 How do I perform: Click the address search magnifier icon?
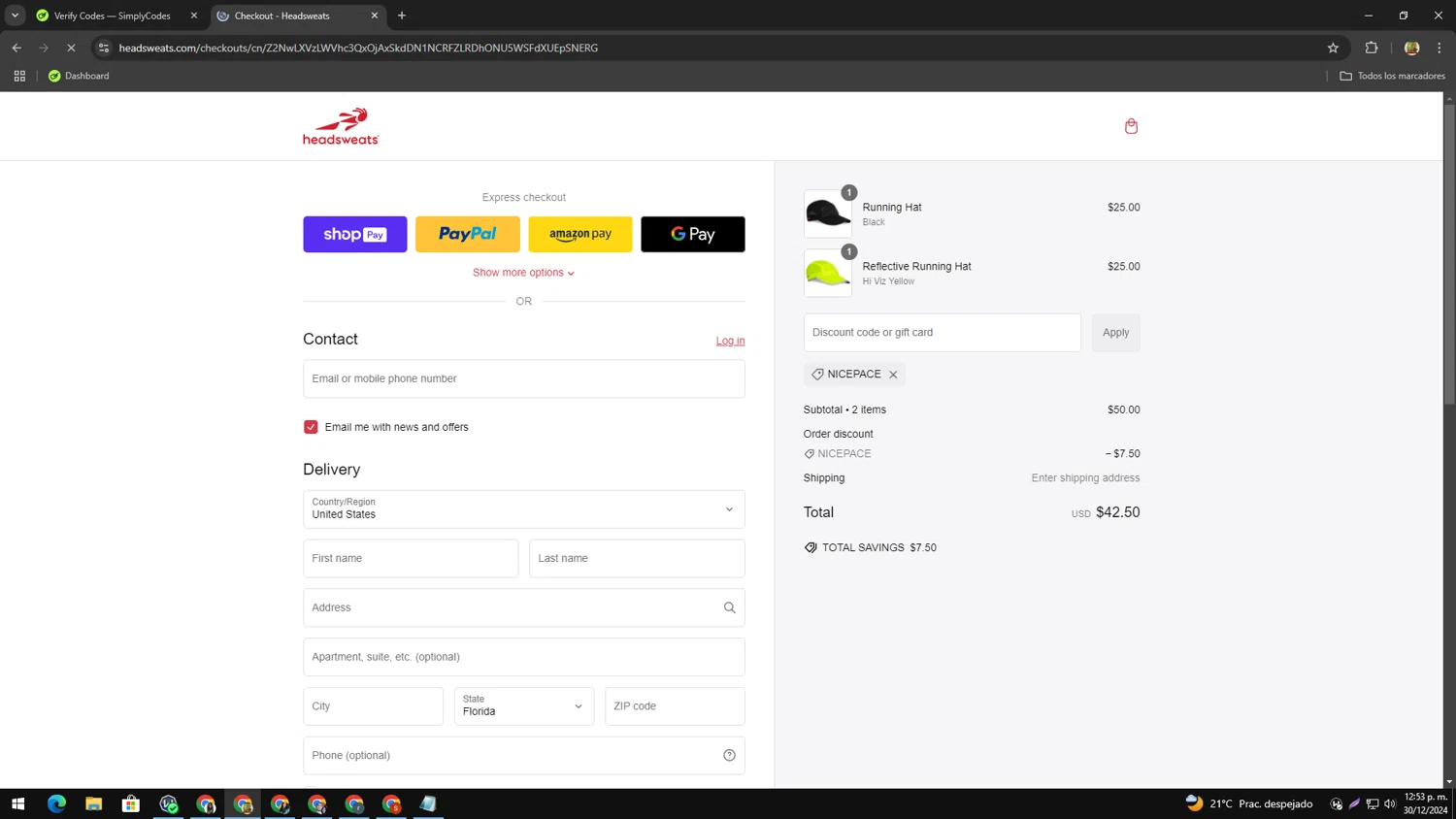pos(729,607)
